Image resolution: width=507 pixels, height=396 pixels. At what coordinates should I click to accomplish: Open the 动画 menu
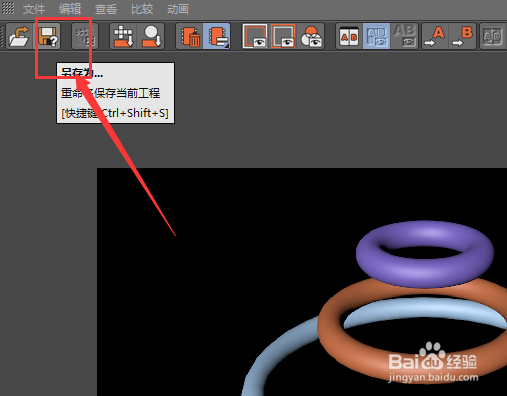point(178,9)
